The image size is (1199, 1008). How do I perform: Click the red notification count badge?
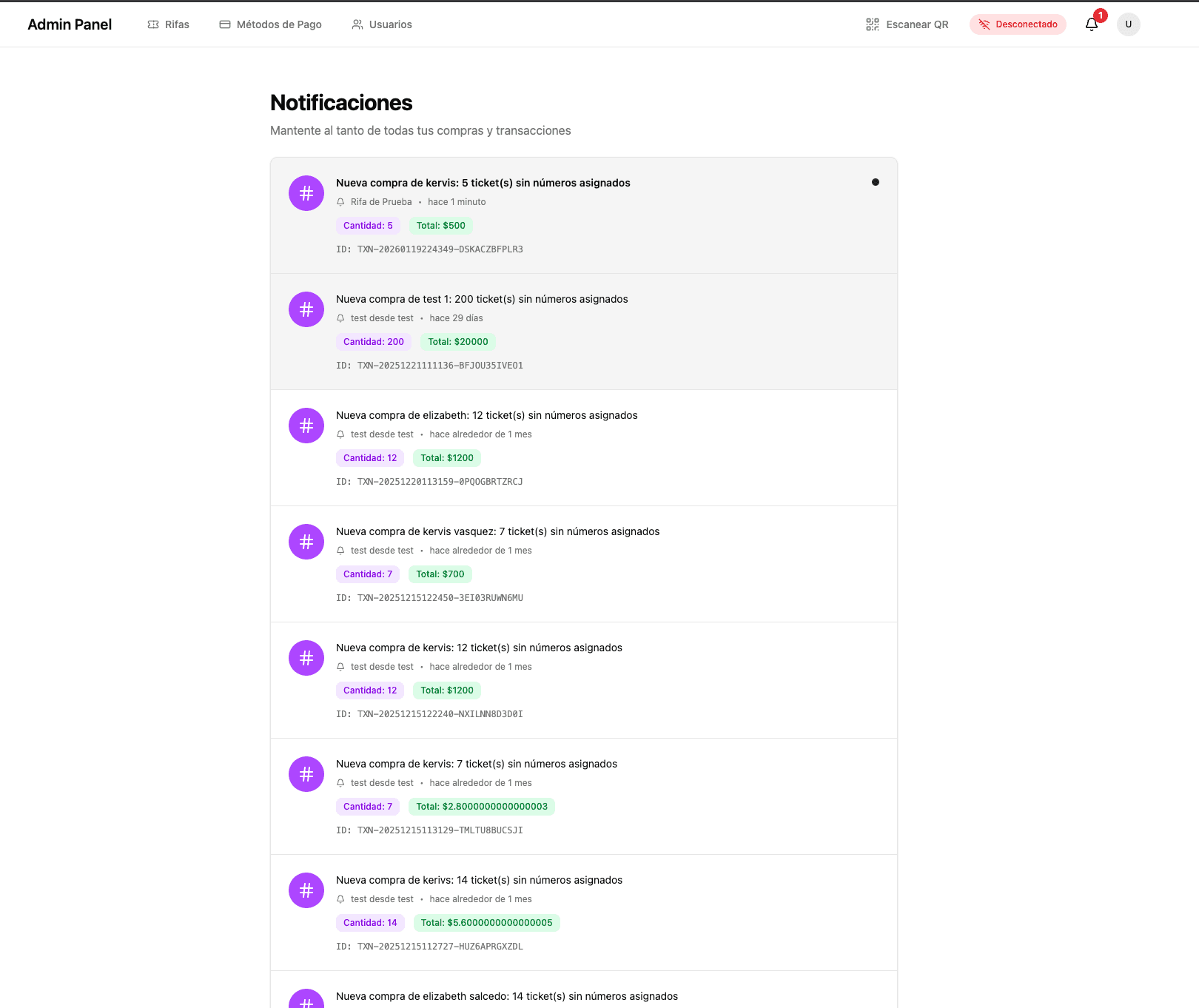(x=1100, y=14)
